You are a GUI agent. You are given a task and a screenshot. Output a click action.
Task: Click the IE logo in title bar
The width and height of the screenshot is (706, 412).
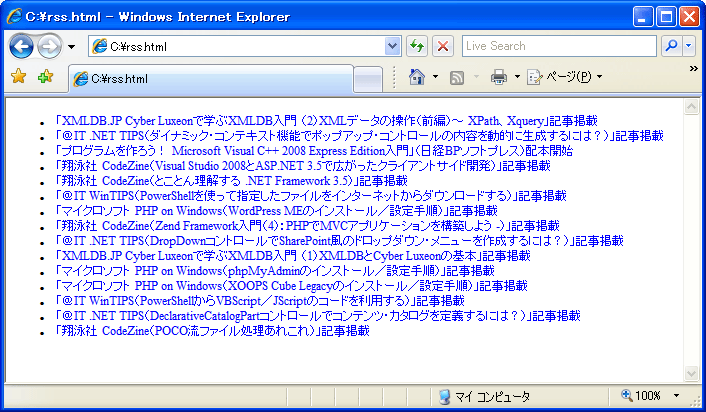point(14,17)
